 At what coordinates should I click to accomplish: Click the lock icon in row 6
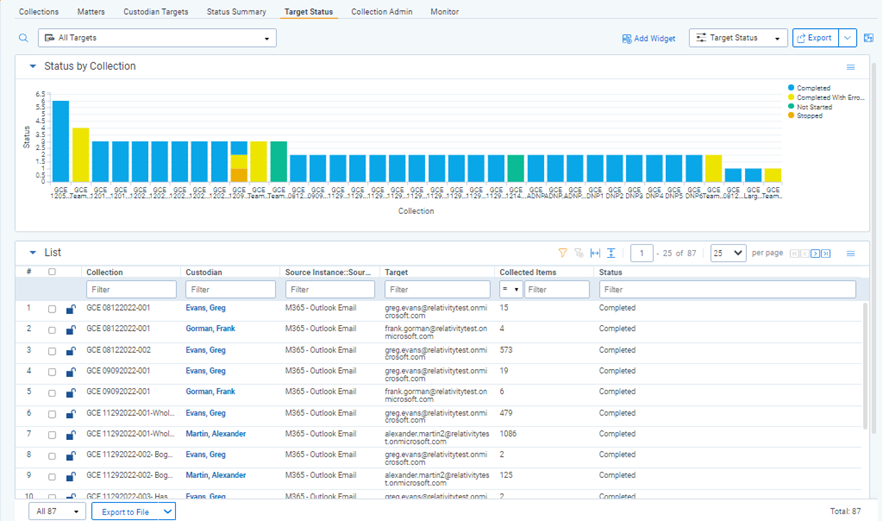tap(71, 414)
